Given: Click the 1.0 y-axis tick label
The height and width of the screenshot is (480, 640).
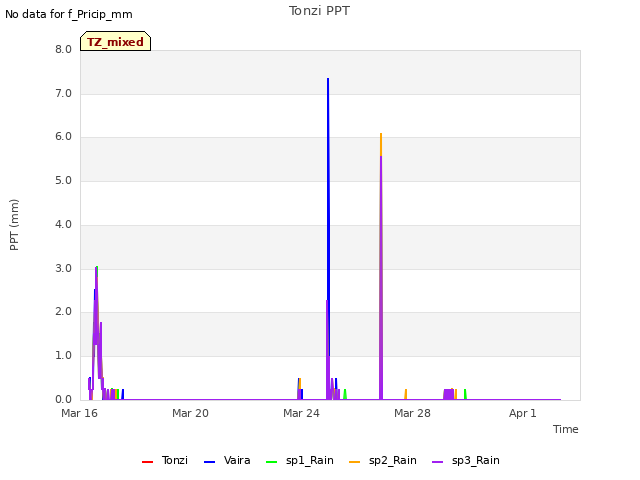Looking at the screenshot, I should coord(63,356).
